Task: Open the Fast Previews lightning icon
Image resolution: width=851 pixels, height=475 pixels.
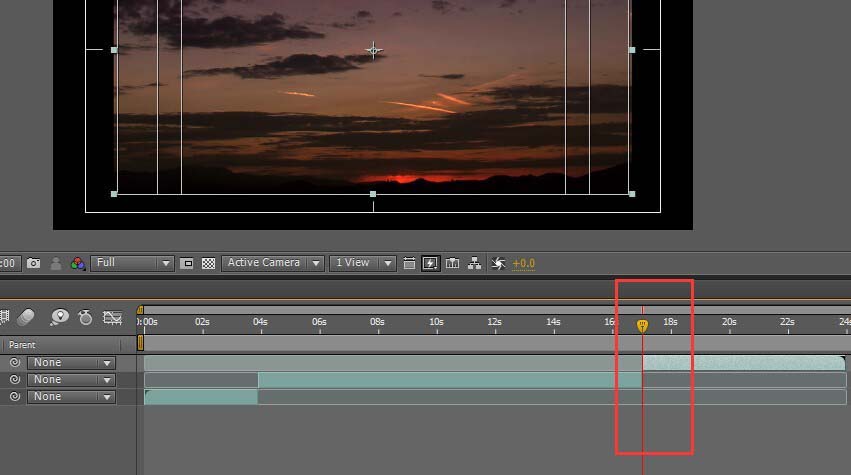Action: coord(430,263)
